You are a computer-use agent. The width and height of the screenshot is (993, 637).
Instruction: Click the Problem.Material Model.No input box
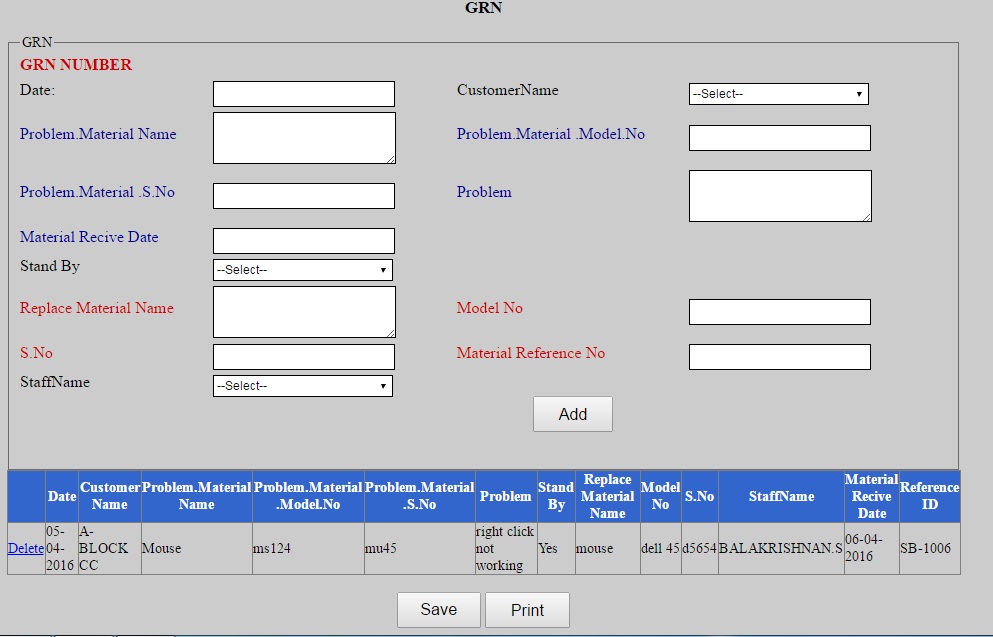778,137
